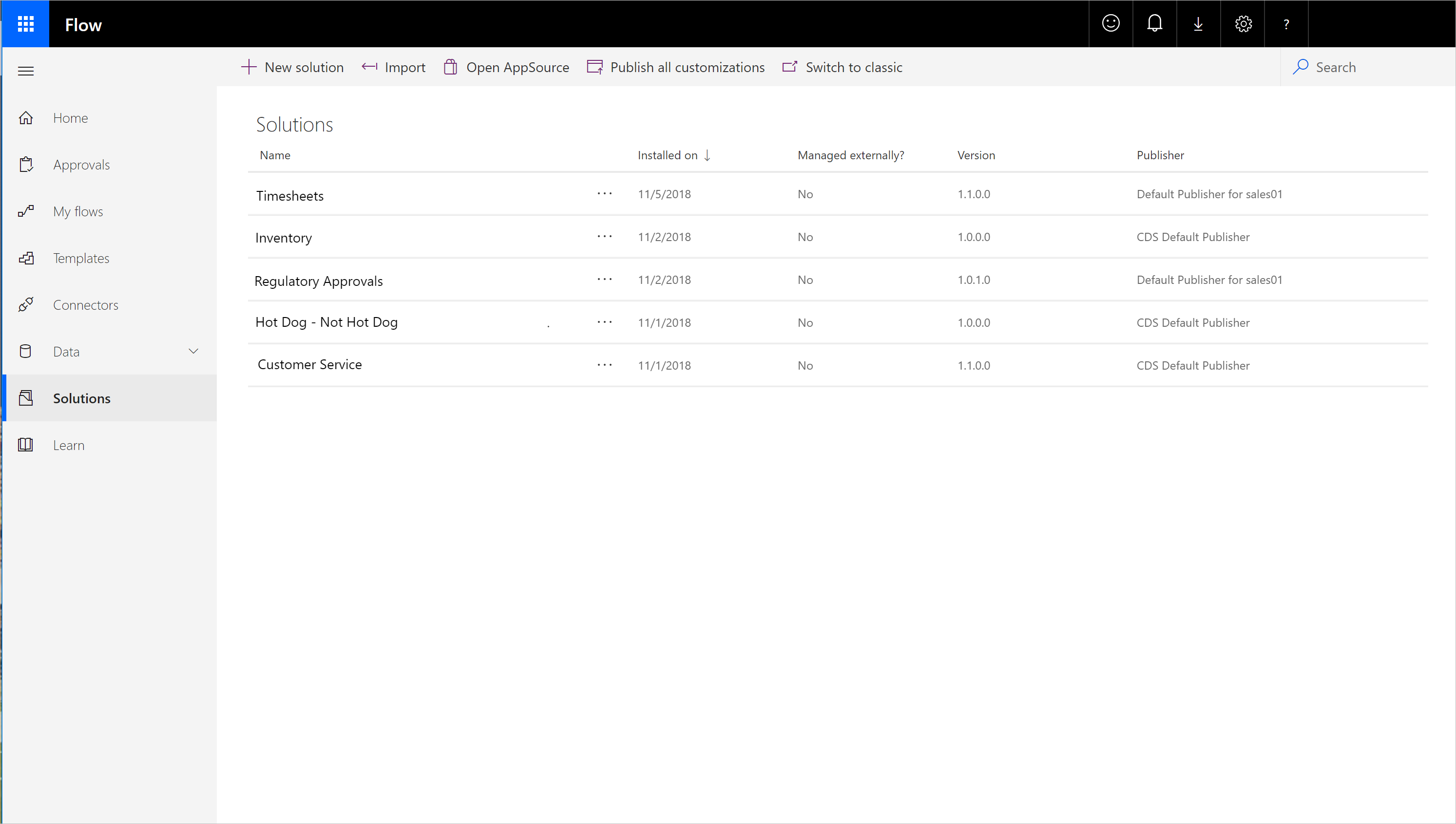1456x824 pixels.
Task: Expand the Data section chevron
Action: (x=193, y=352)
